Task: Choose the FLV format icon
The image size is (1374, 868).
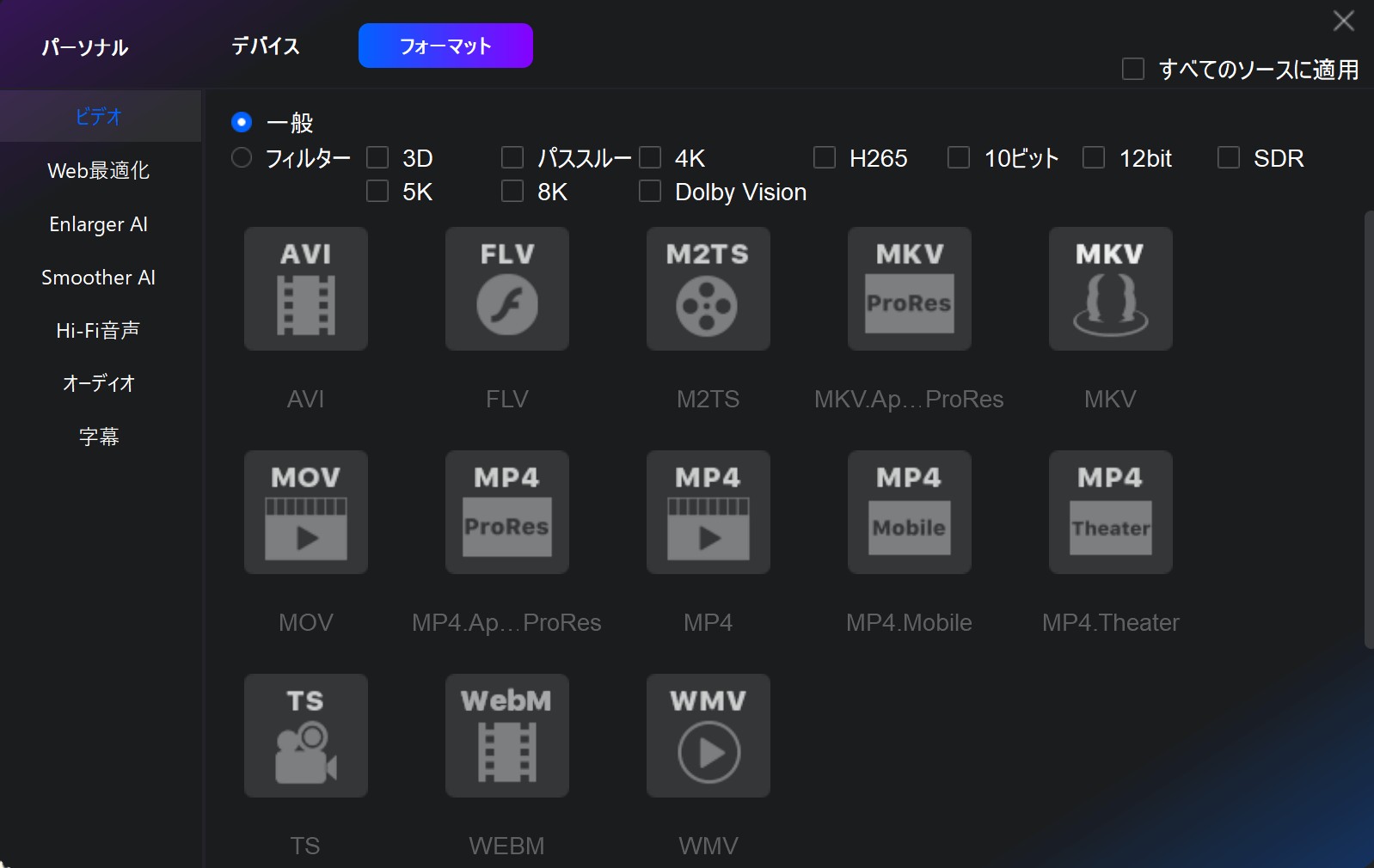Action: click(507, 289)
